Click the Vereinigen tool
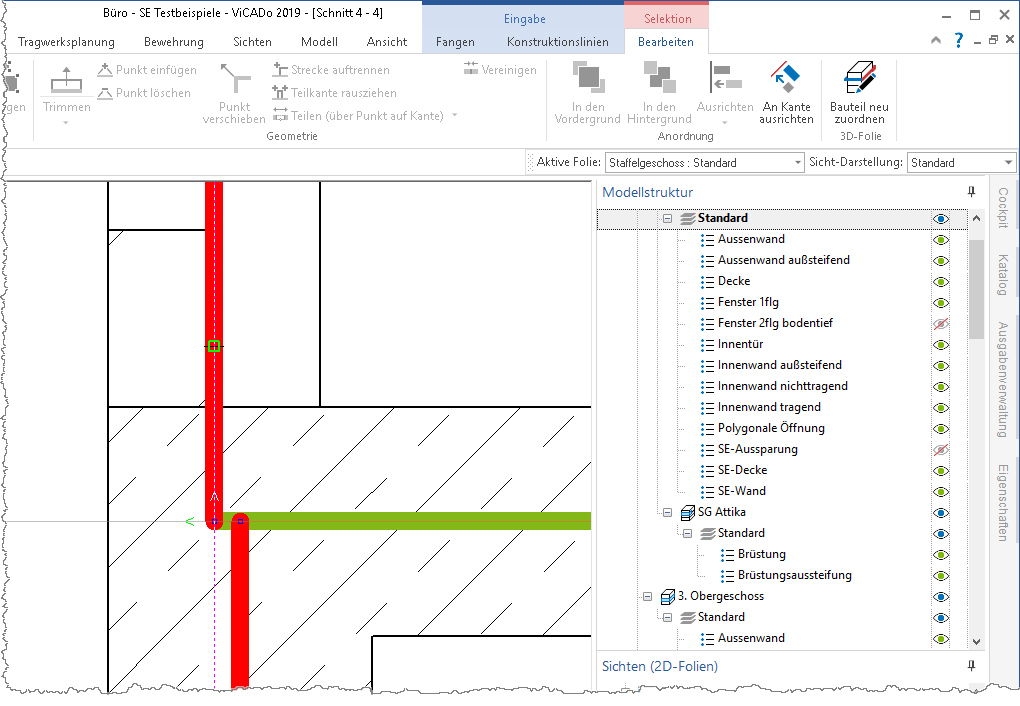This screenshot has height=706, width=1020. tap(500, 70)
